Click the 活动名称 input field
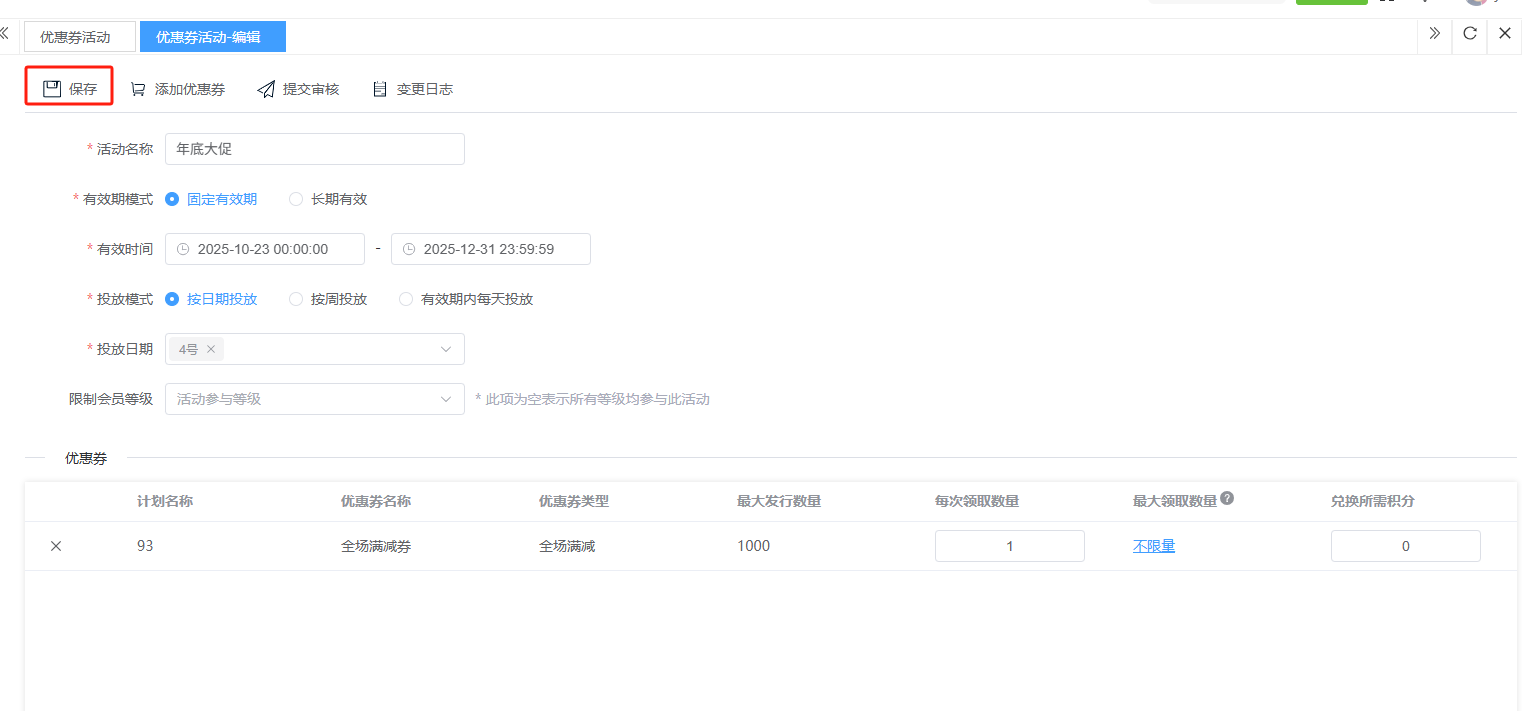Screen dimensions: 1522x711 (314, 149)
